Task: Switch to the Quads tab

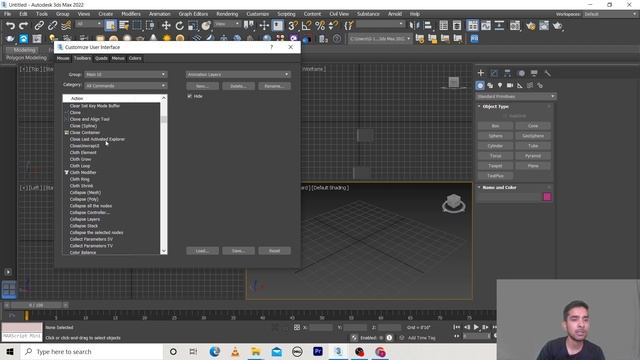Action: (101, 58)
